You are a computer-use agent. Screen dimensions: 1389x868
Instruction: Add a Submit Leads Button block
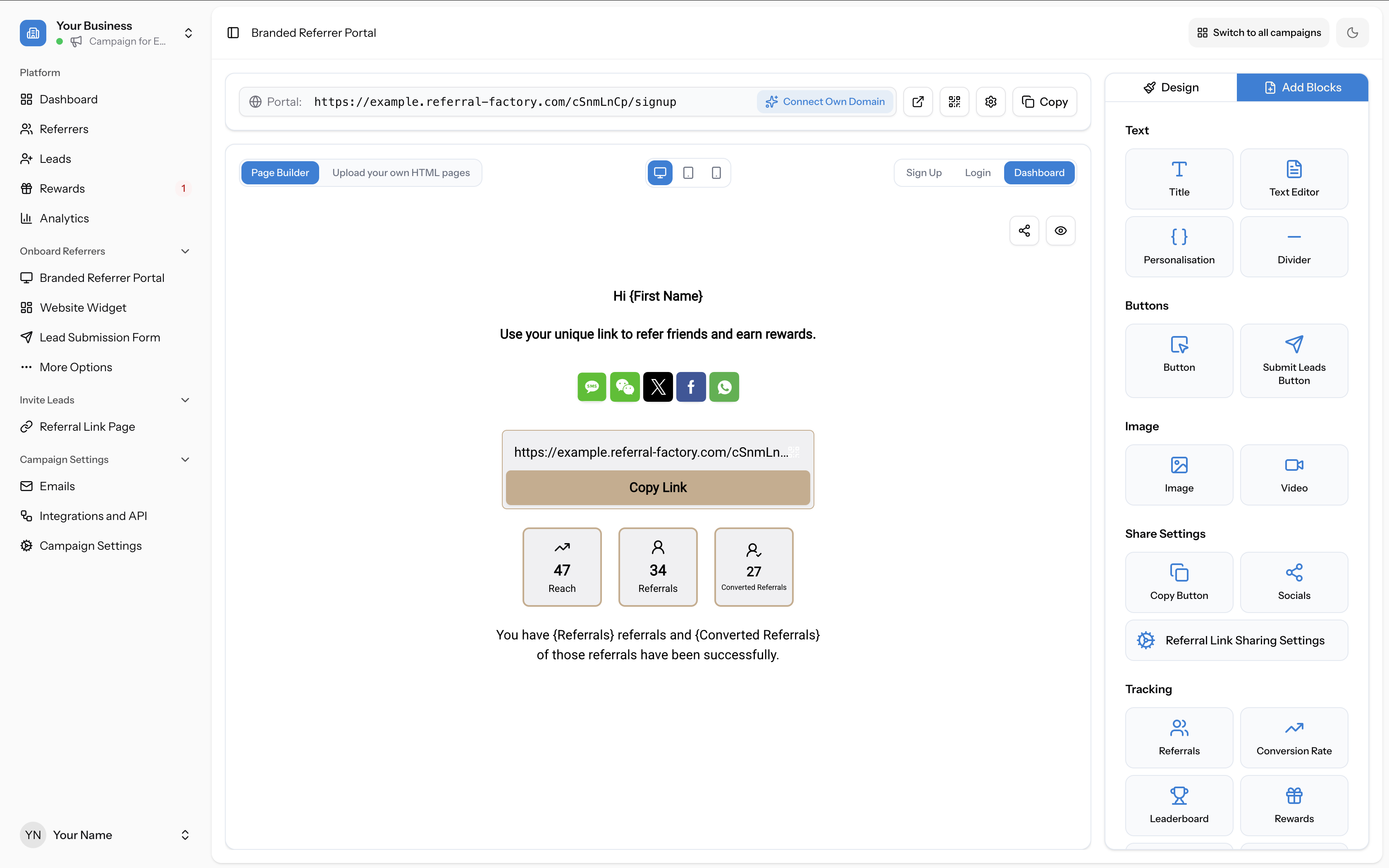coord(1294,360)
